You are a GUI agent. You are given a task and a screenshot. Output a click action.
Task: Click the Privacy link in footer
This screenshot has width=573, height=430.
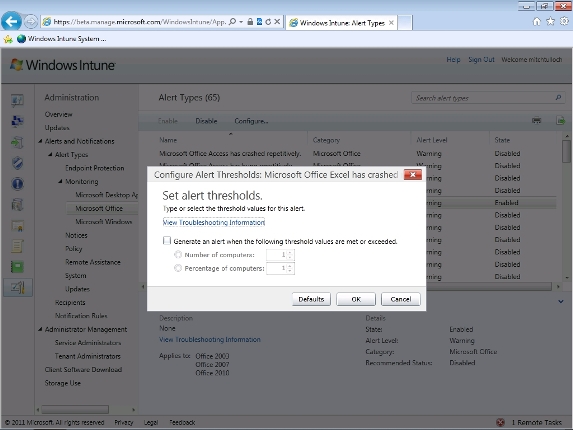pos(124,423)
